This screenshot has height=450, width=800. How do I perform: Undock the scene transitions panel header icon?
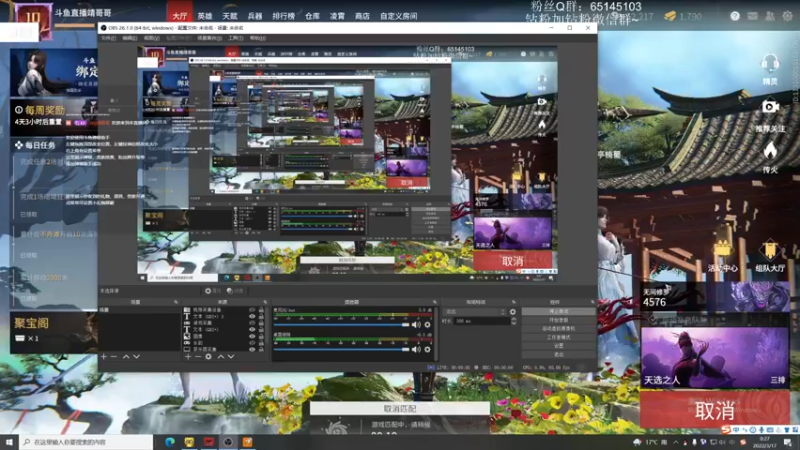(514, 302)
